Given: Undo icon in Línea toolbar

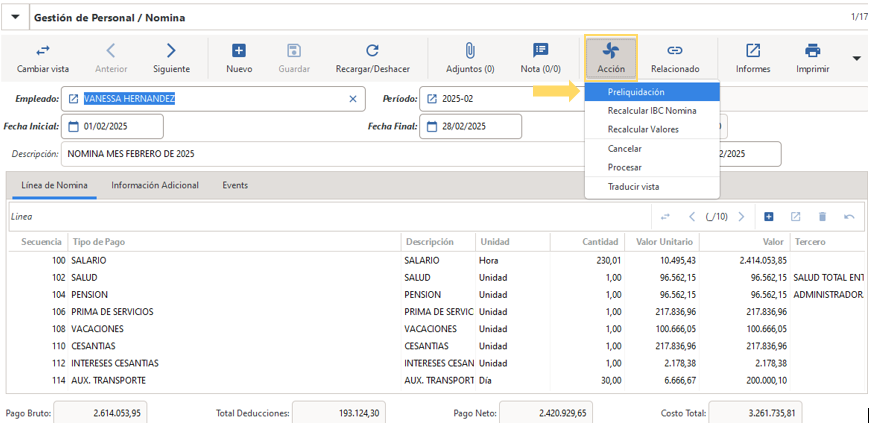Looking at the screenshot, I should [x=849, y=217].
